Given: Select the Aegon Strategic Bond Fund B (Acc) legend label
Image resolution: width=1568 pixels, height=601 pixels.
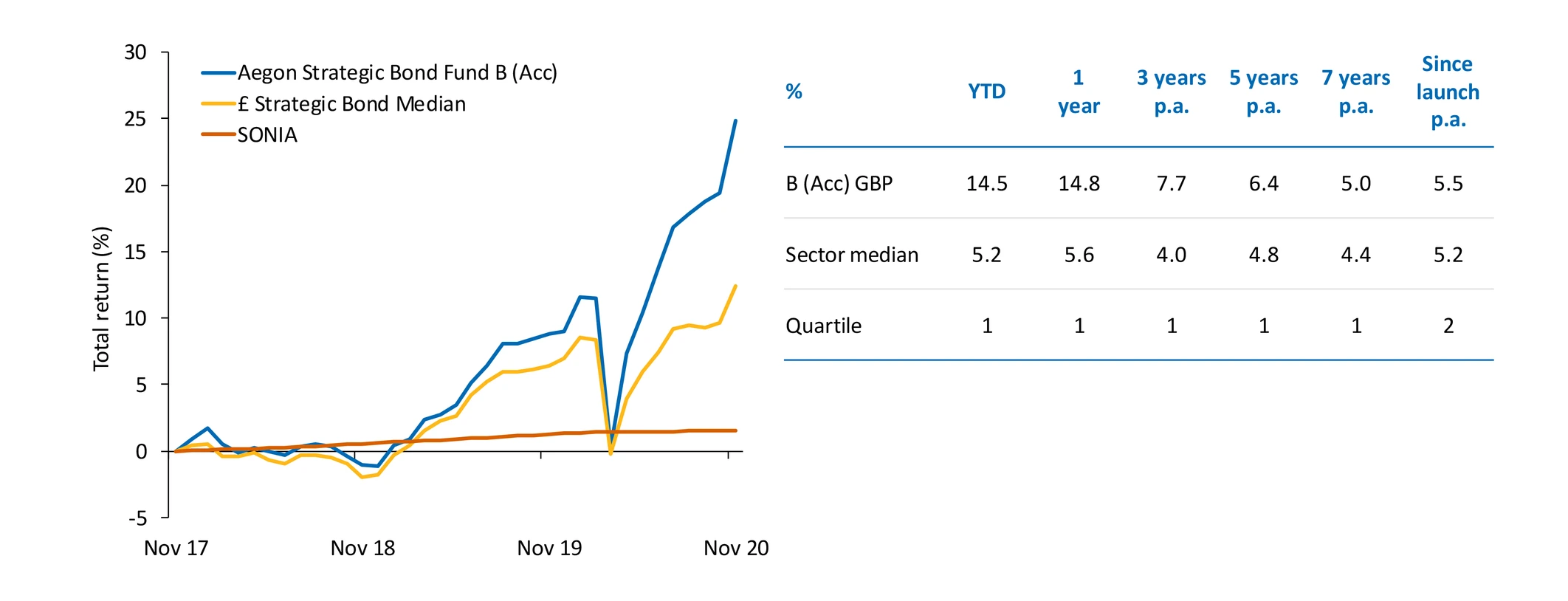Looking at the screenshot, I should tap(397, 73).
